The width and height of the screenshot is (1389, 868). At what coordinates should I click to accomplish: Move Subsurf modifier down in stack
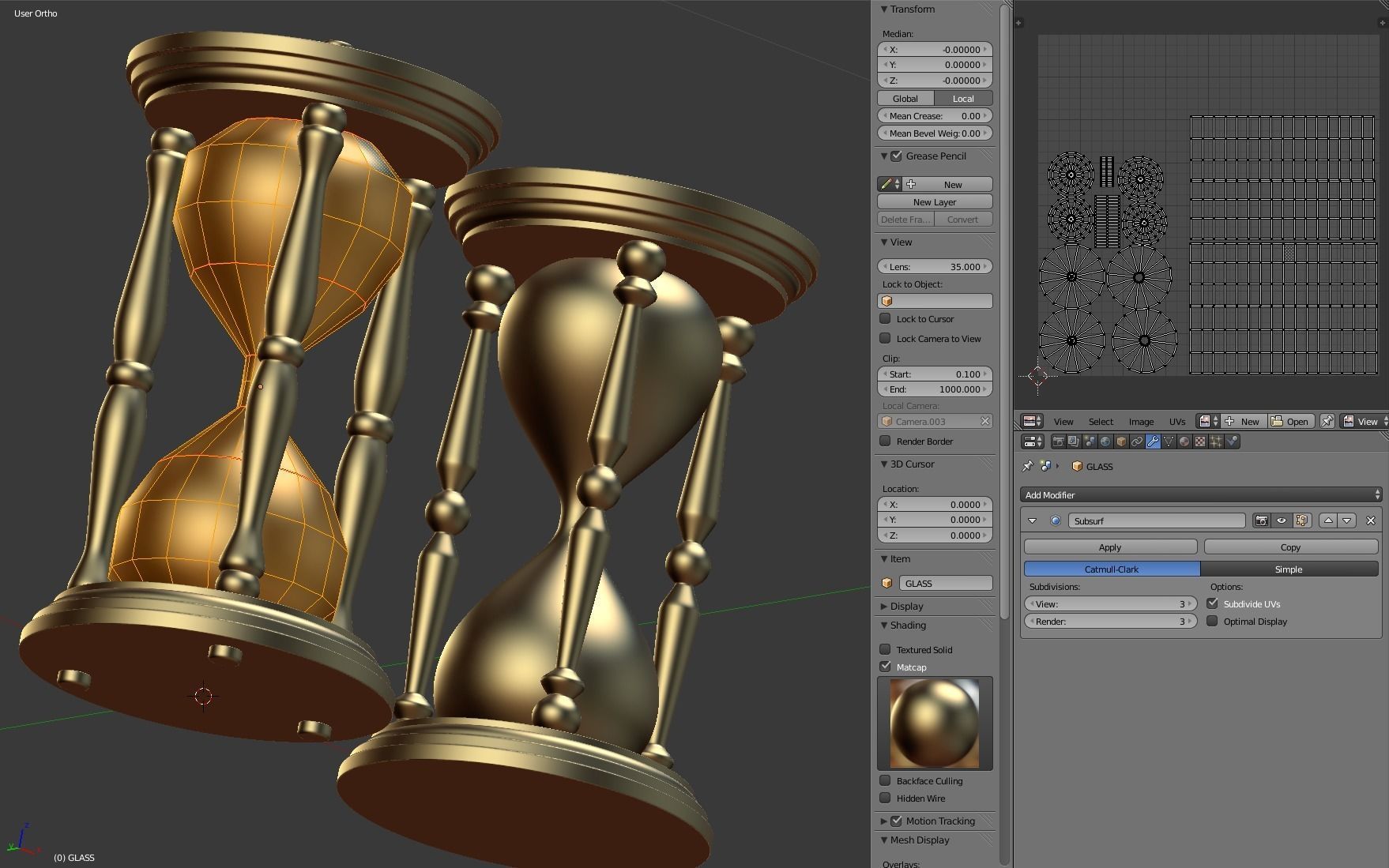pyautogui.click(x=1347, y=520)
